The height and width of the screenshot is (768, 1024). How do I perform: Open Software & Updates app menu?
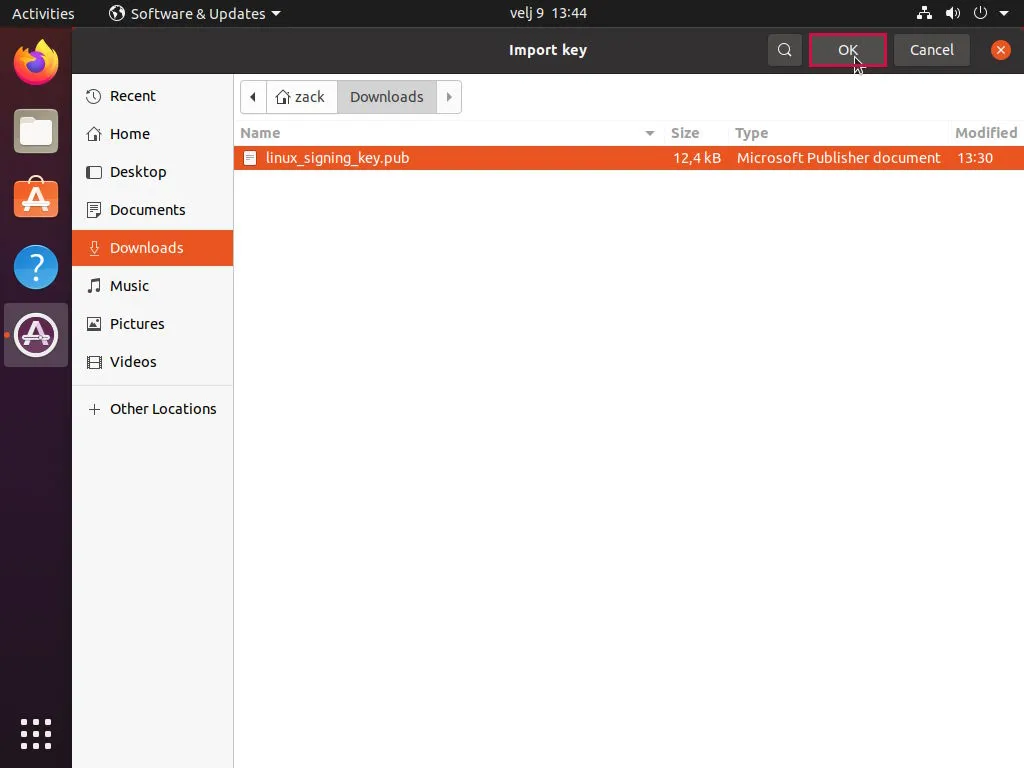click(195, 13)
